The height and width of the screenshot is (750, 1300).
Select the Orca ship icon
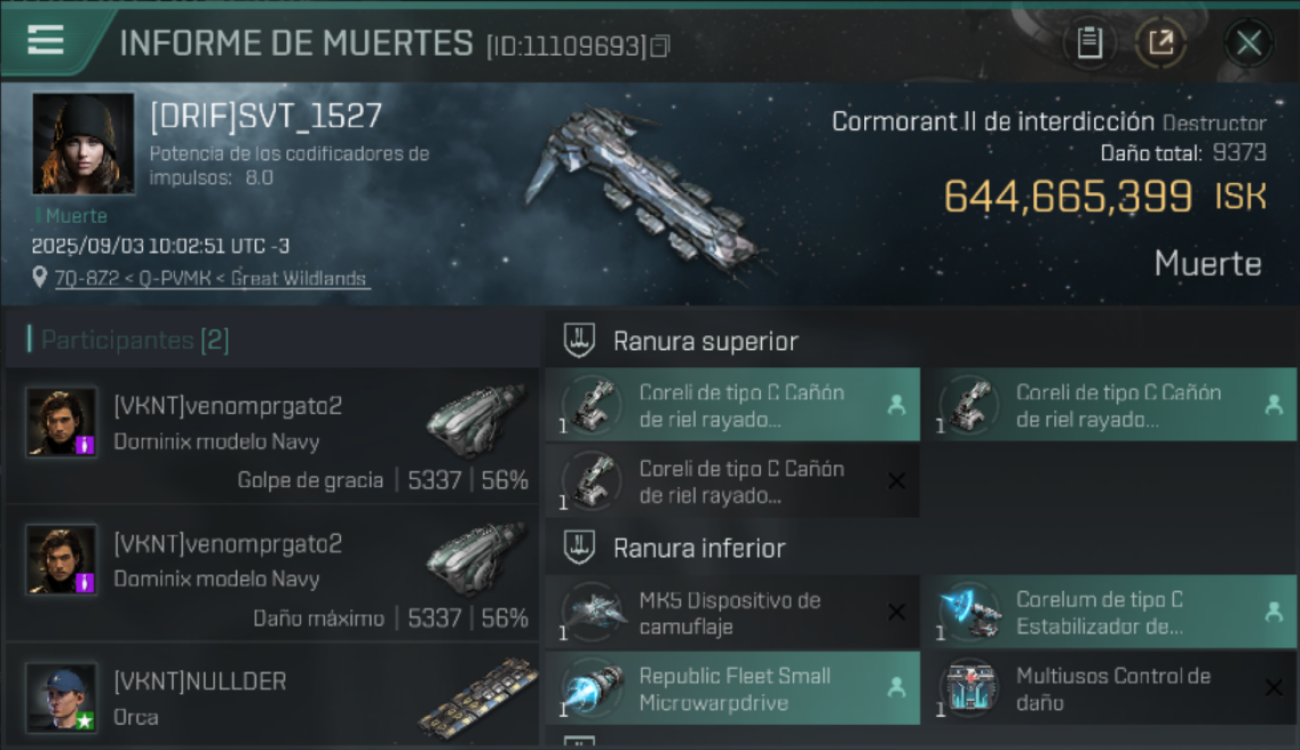click(x=476, y=696)
